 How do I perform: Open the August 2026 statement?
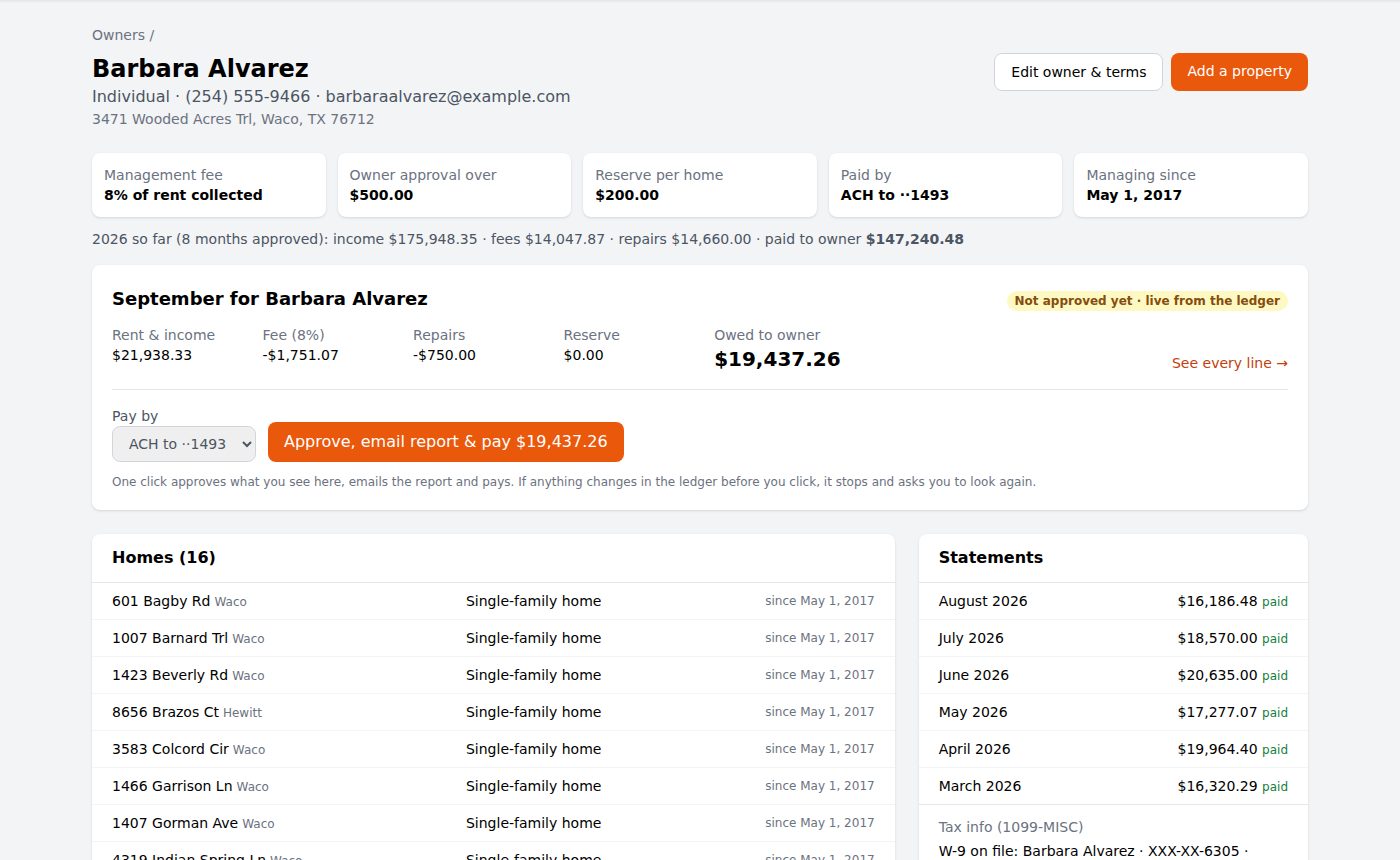(1113, 601)
